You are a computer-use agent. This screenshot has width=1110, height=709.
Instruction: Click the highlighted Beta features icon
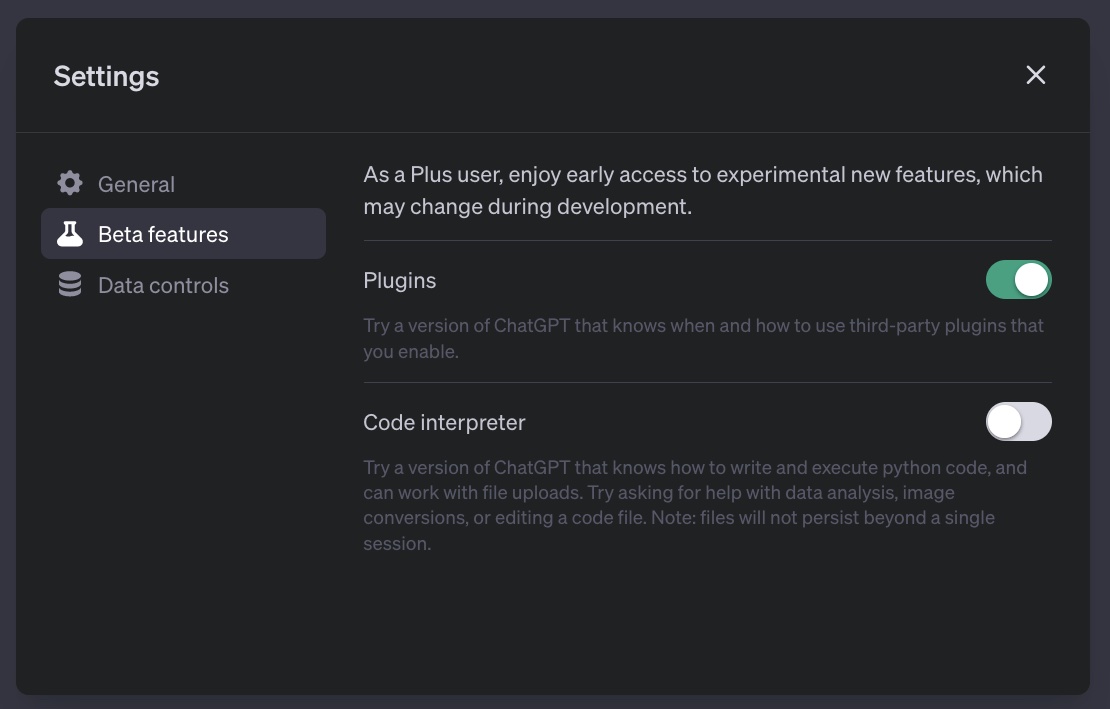click(x=69, y=233)
